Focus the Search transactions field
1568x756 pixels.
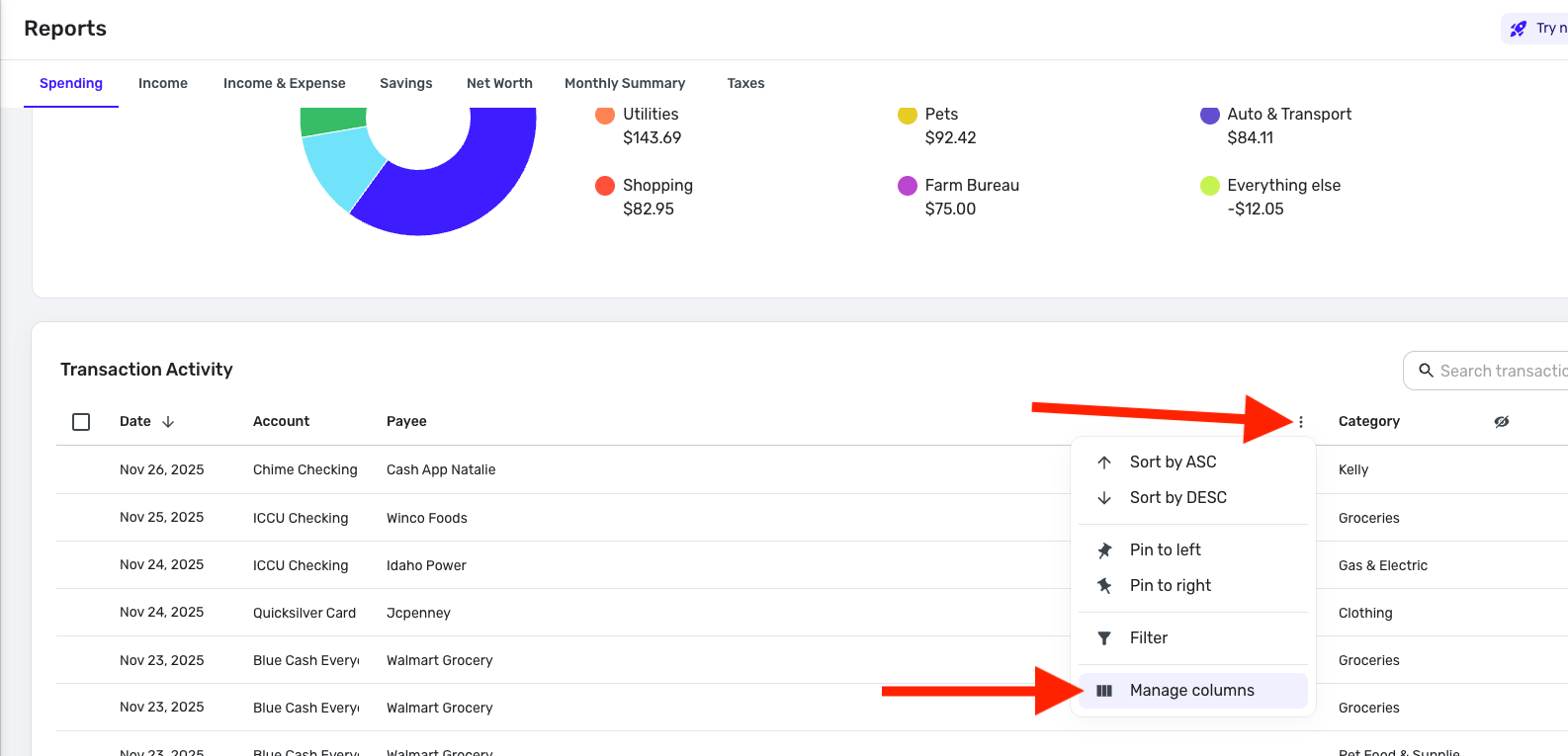1486,371
